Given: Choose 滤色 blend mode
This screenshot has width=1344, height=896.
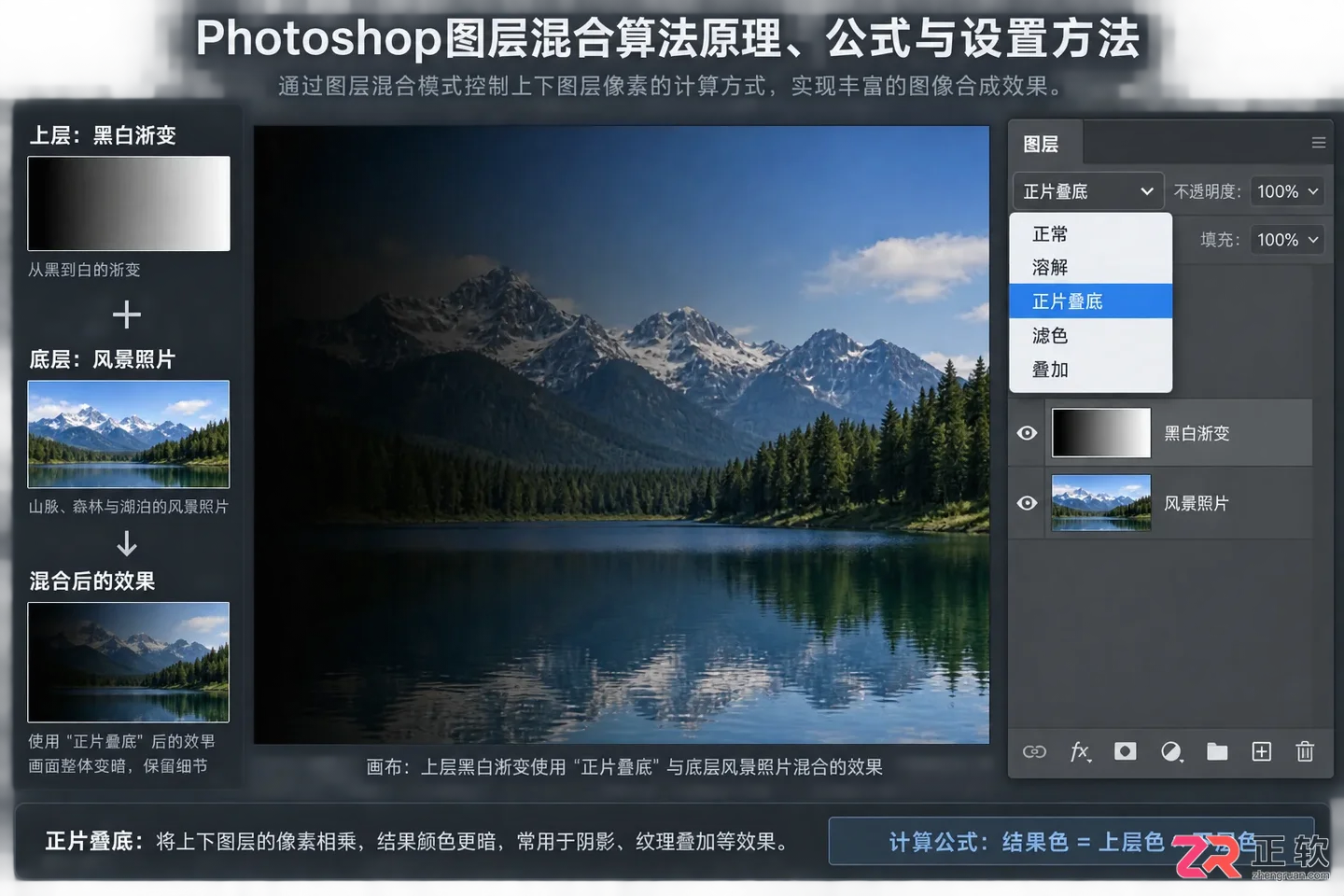Looking at the screenshot, I should tap(1090, 335).
